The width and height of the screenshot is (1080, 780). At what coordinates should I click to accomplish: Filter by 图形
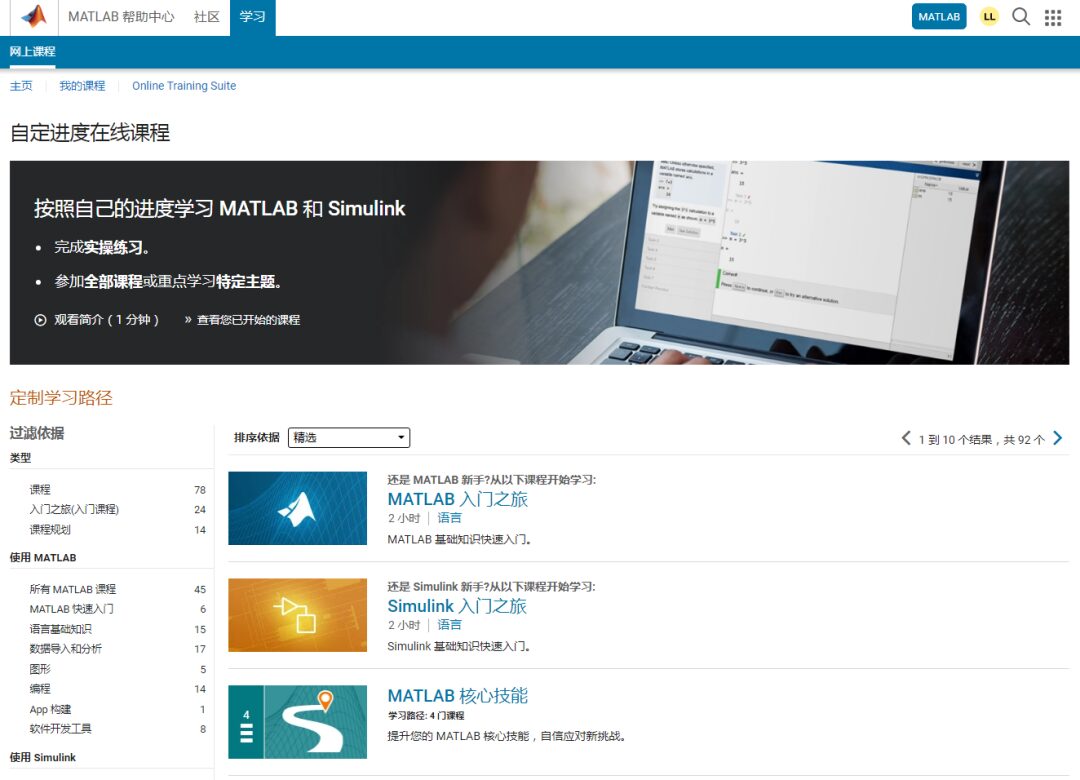(x=40, y=669)
